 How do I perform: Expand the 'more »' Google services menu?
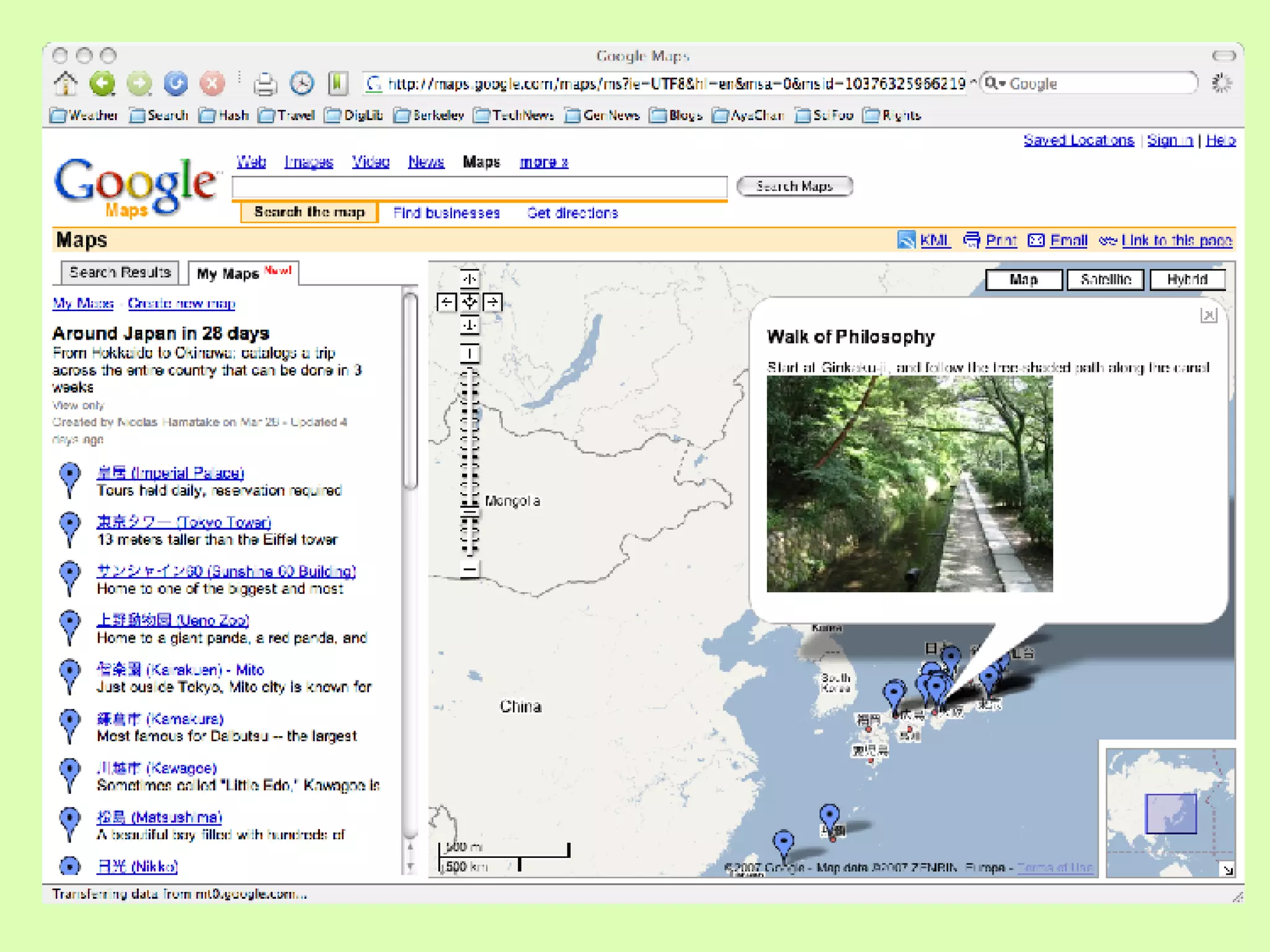[543, 162]
